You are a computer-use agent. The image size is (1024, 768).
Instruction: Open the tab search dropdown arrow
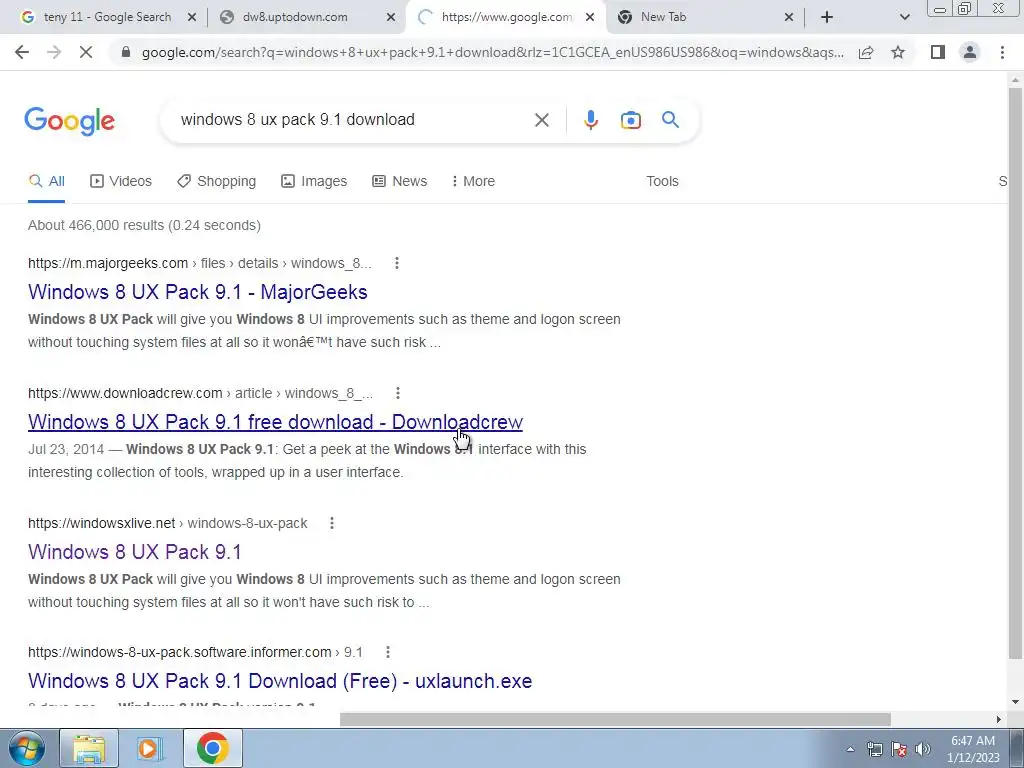(x=904, y=18)
